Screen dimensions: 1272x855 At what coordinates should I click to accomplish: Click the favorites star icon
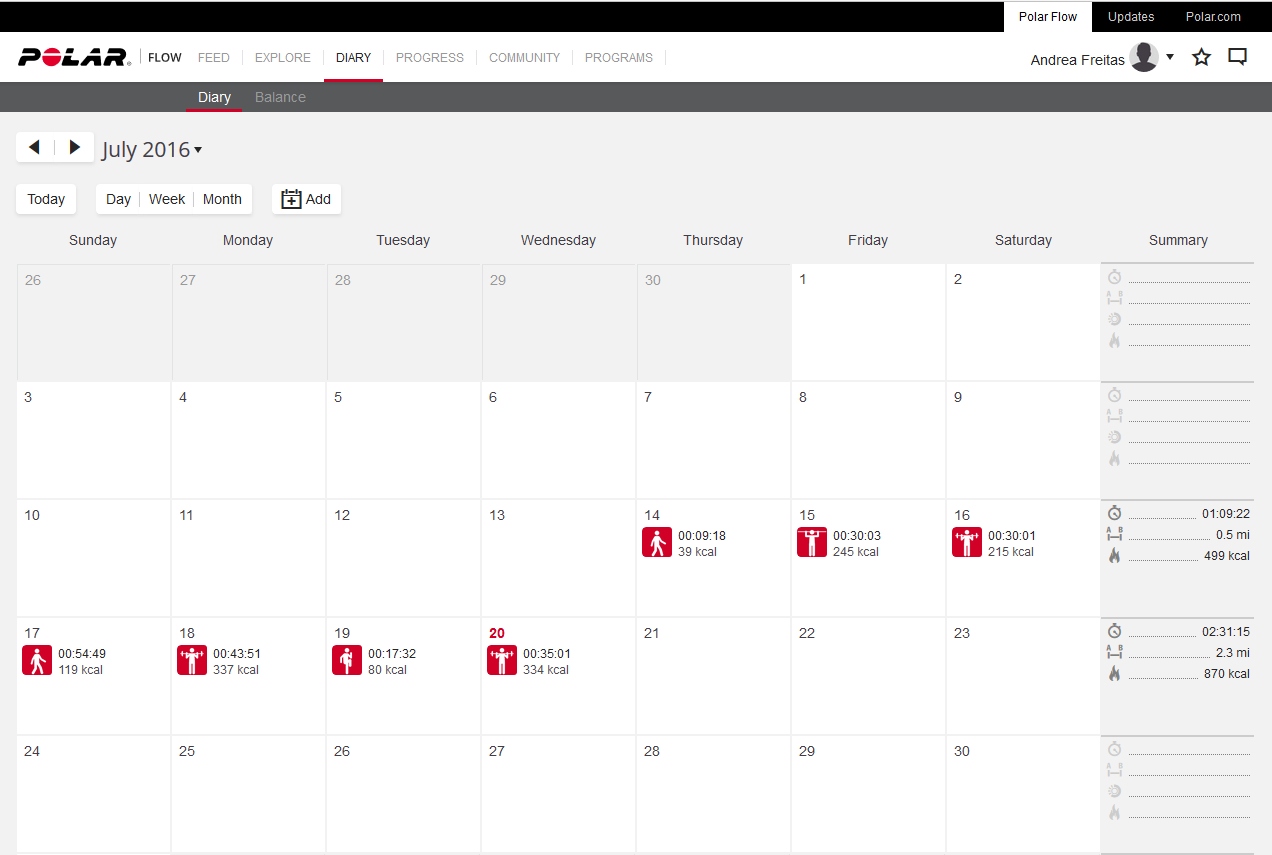point(1202,57)
